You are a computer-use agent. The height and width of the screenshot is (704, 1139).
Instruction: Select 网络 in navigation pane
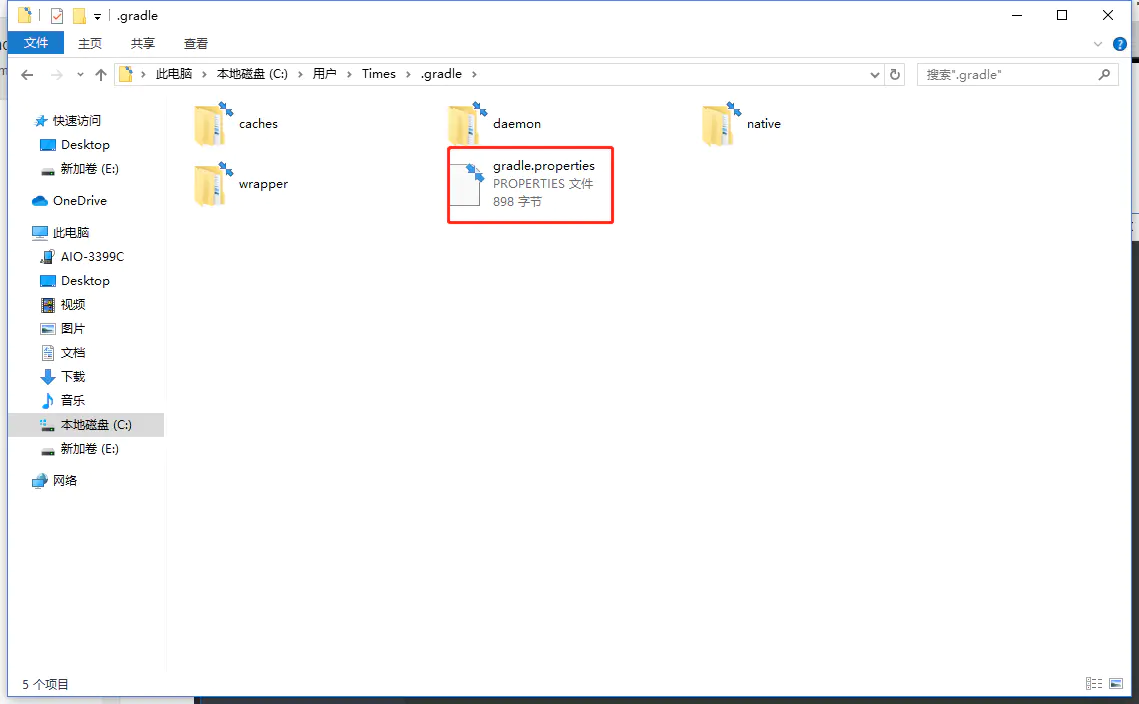[65, 480]
